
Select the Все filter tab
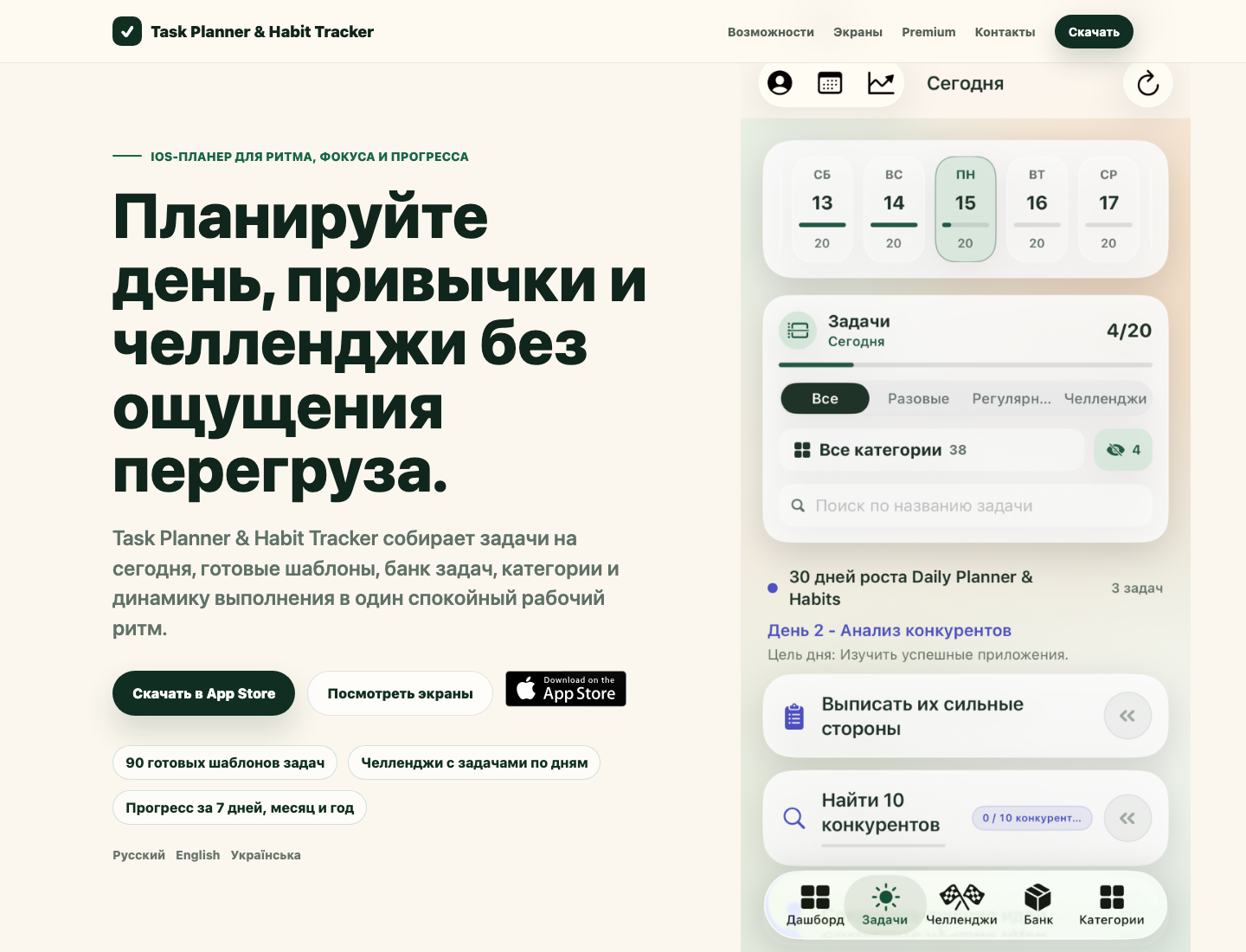pos(825,398)
